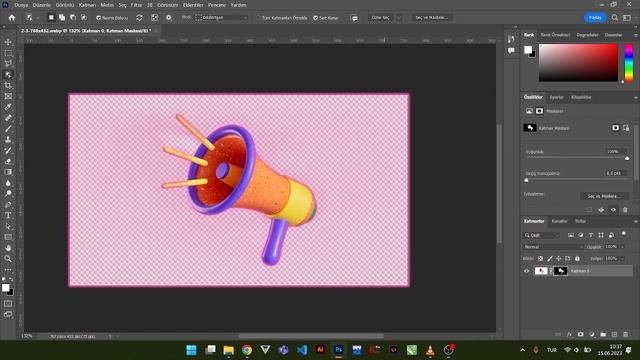Select the Pen tool

coord(8,204)
